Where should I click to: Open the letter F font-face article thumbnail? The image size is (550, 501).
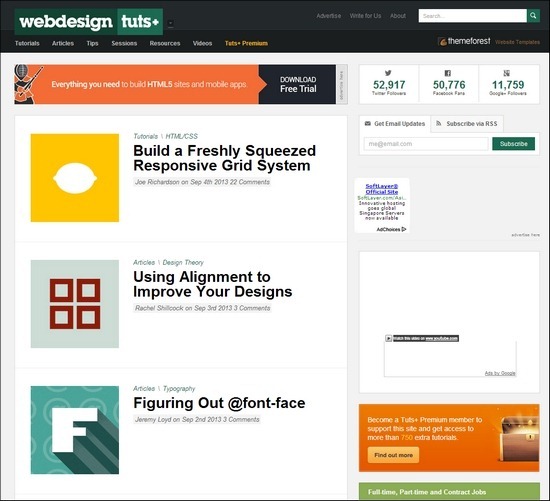coord(75,430)
